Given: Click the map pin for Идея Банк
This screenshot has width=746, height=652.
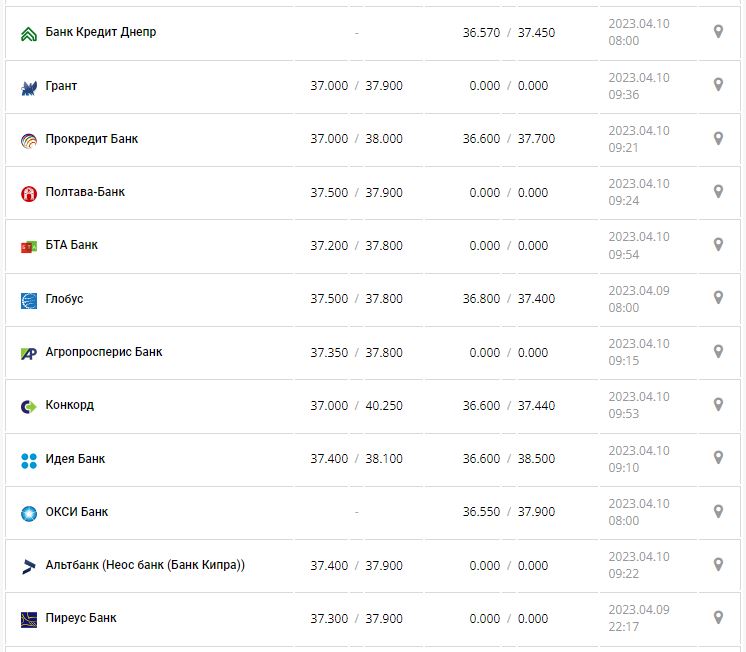Looking at the screenshot, I should point(718,458).
